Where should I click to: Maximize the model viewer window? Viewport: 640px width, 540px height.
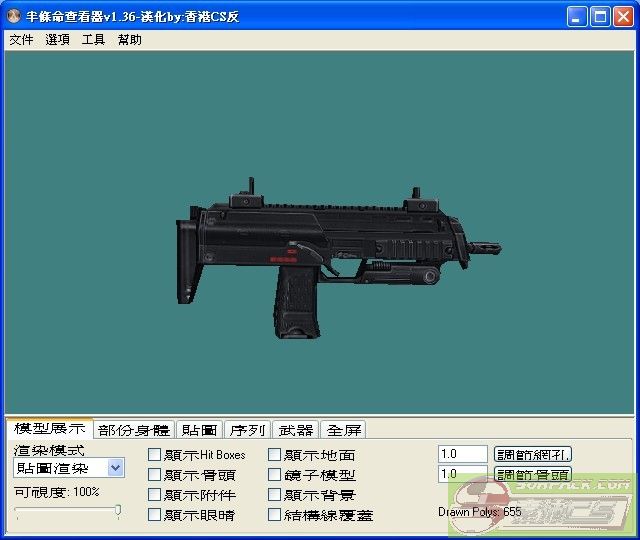coord(600,17)
